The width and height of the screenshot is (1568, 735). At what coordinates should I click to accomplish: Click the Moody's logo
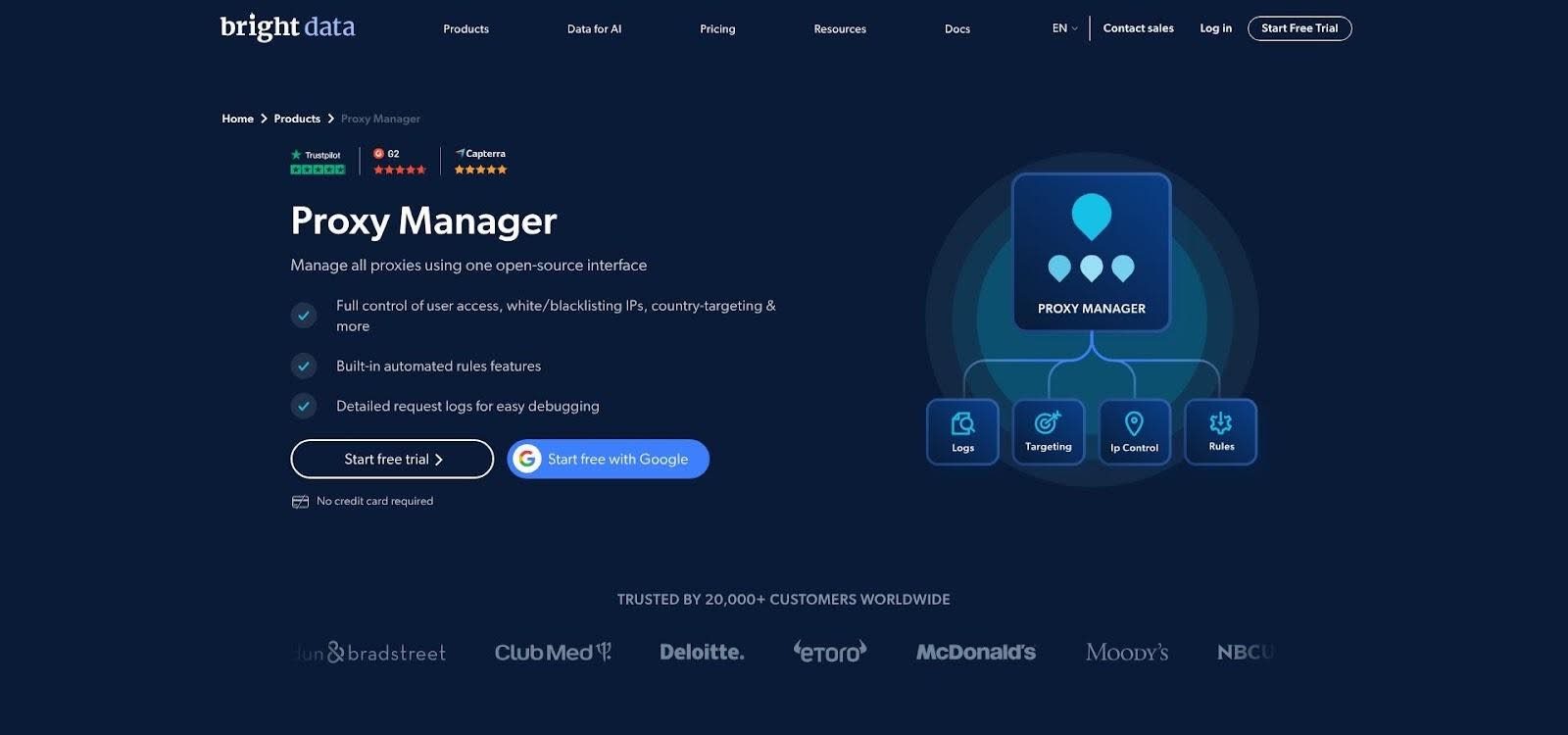[x=1127, y=653]
